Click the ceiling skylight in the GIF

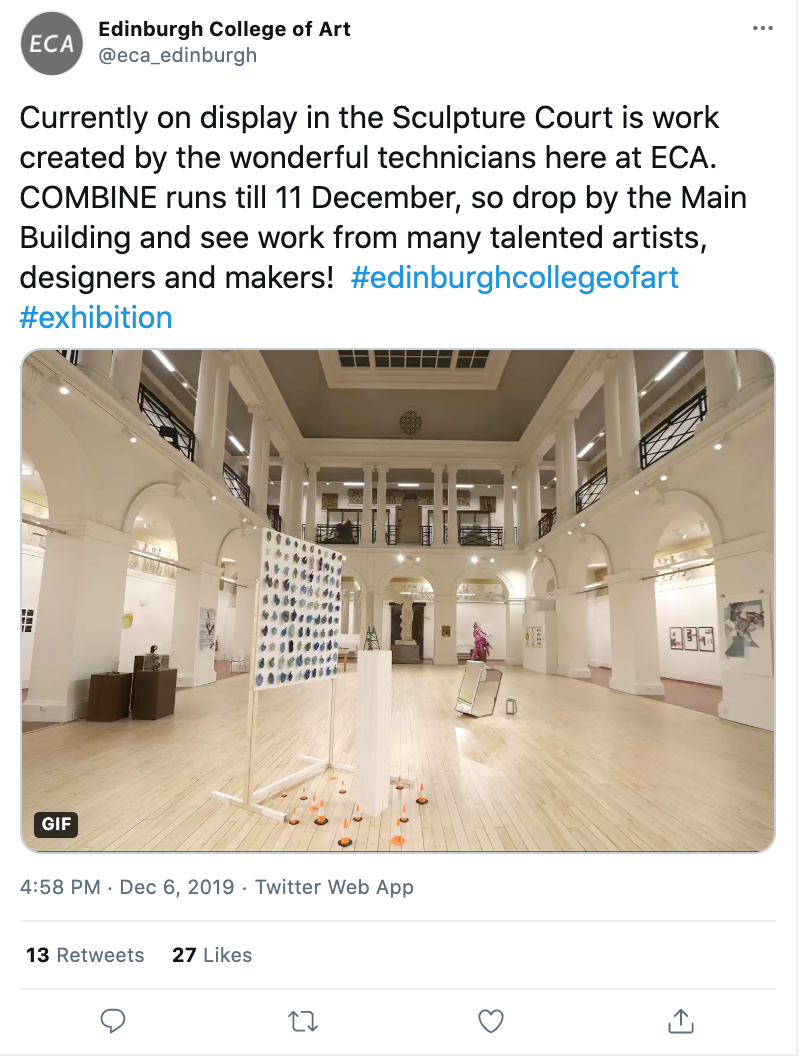[412, 358]
